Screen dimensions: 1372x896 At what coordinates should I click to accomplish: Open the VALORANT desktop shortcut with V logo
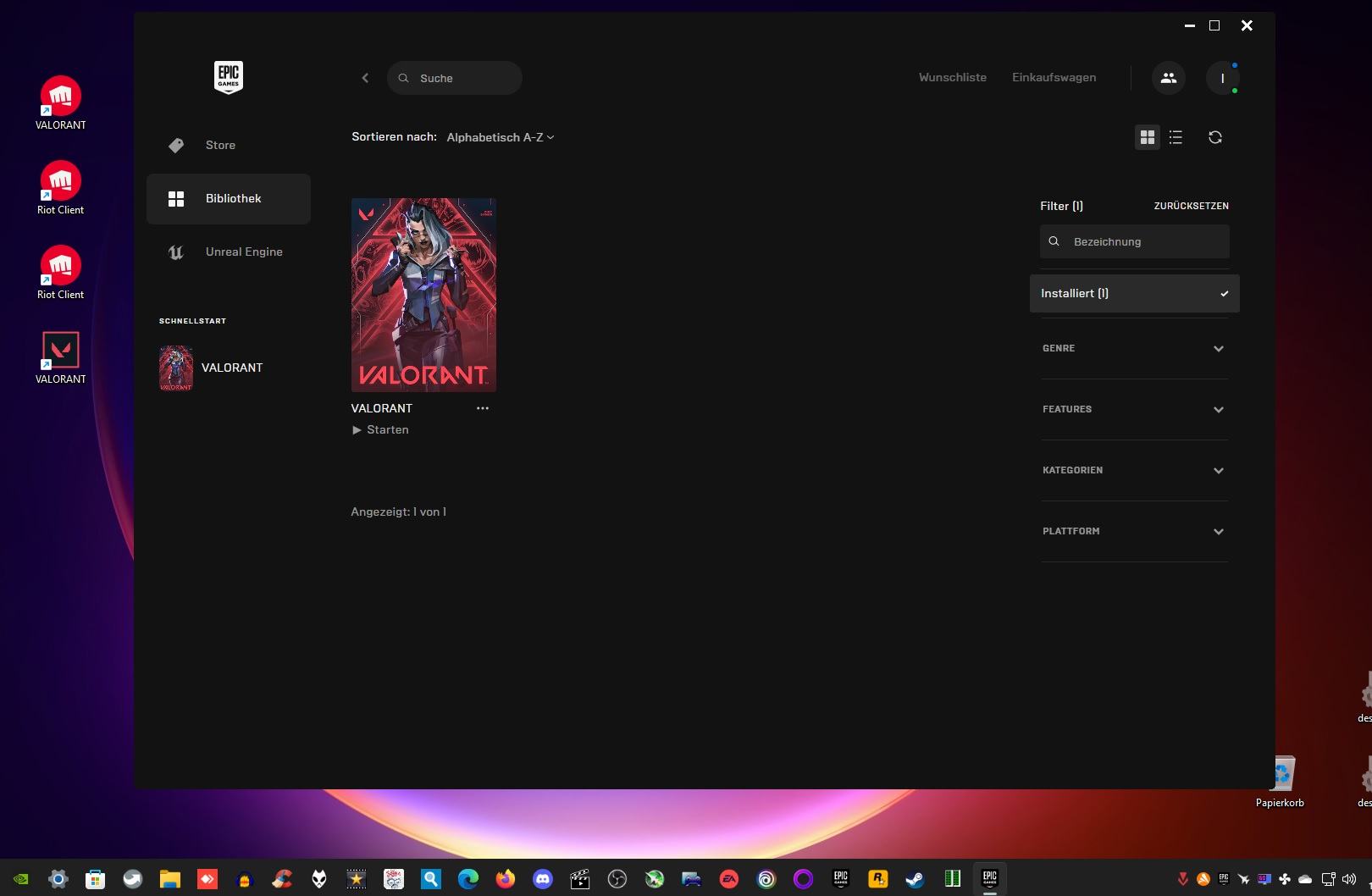(60, 357)
